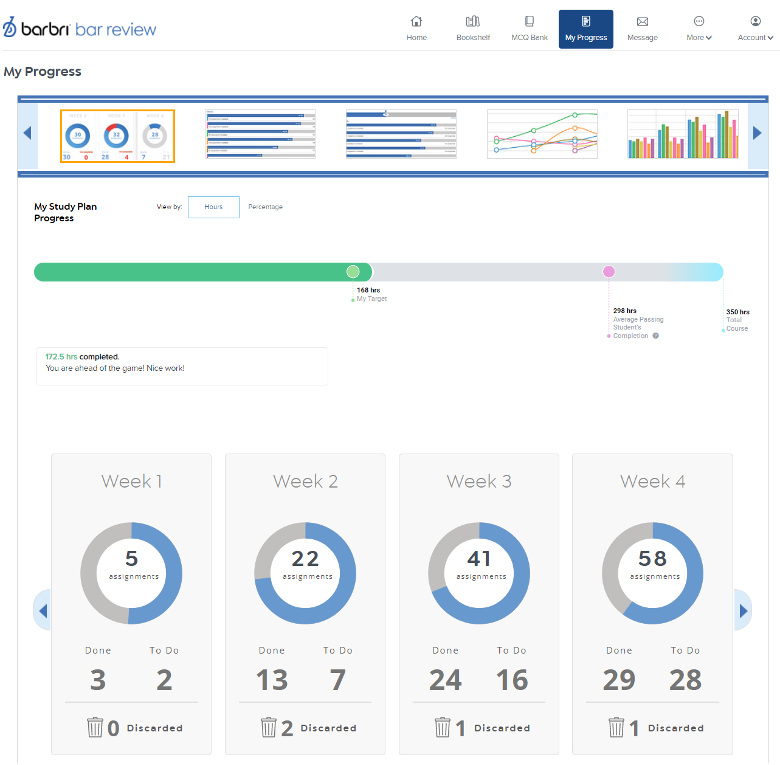Click the Home icon in navigation
The height and width of the screenshot is (765, 780).
click(x=416, y=22)
